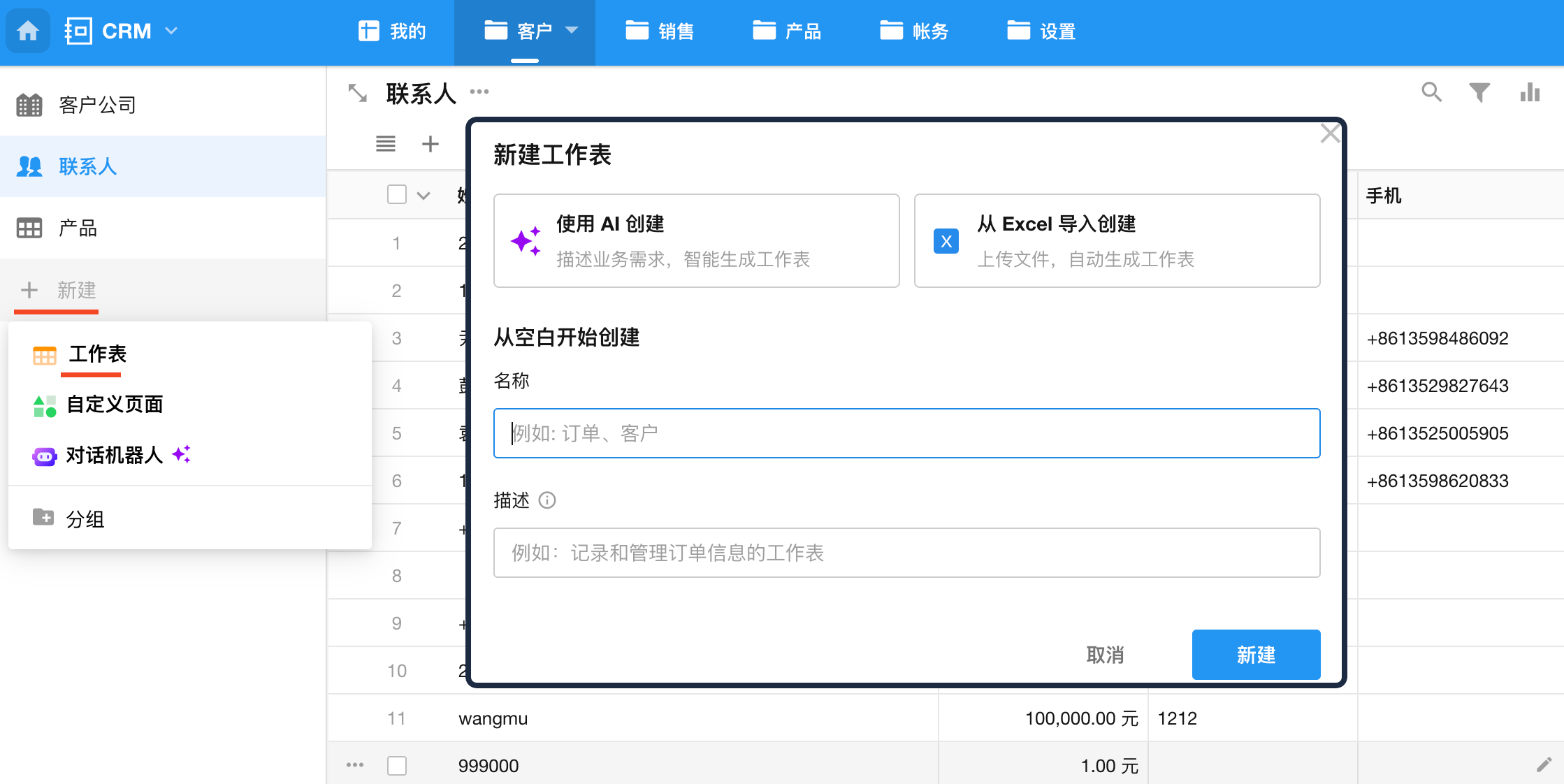Click the filter funnel icon
This screenshot has width=1564, height=784.
click(x=1479, y=92)
